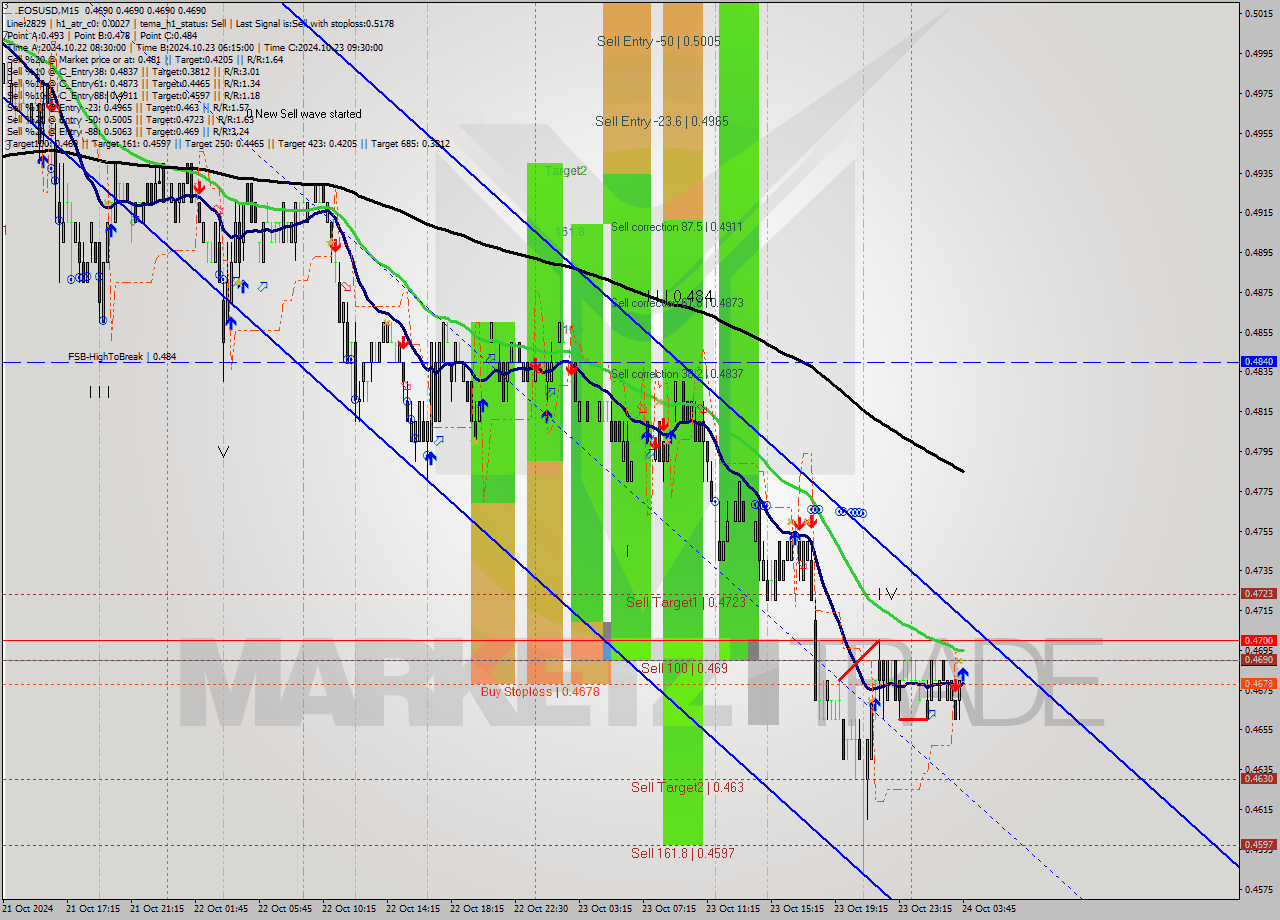Click the red 0.4630 price tag on the axis

click(x=1257, y=779)
